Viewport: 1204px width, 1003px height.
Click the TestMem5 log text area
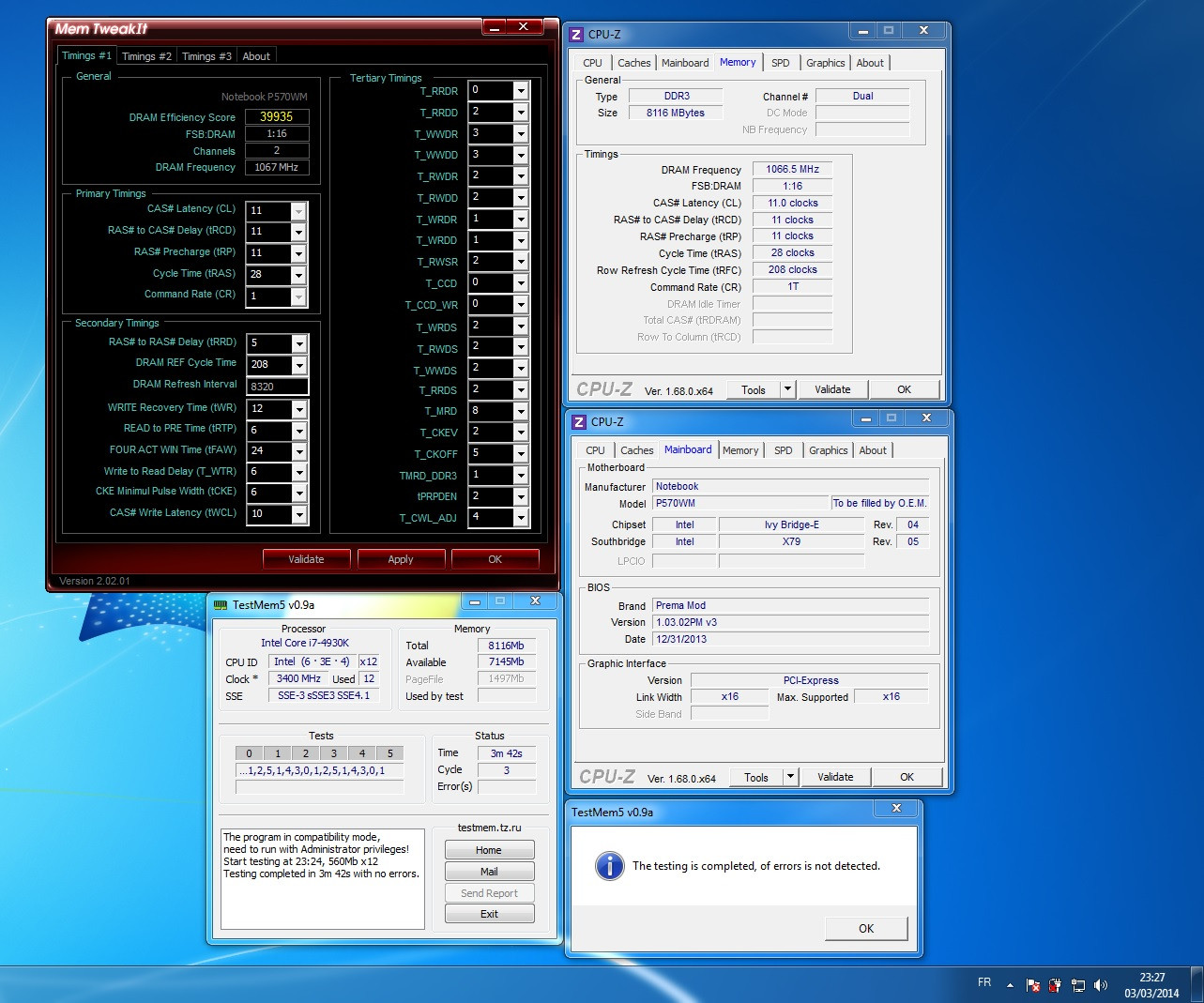pyautogui.click(x=324, y=878)
